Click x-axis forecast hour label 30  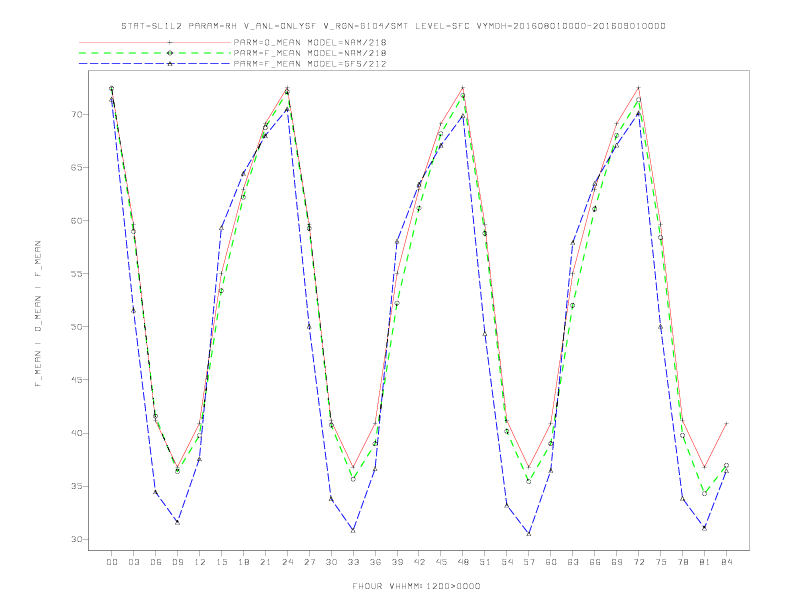[331, 562]
